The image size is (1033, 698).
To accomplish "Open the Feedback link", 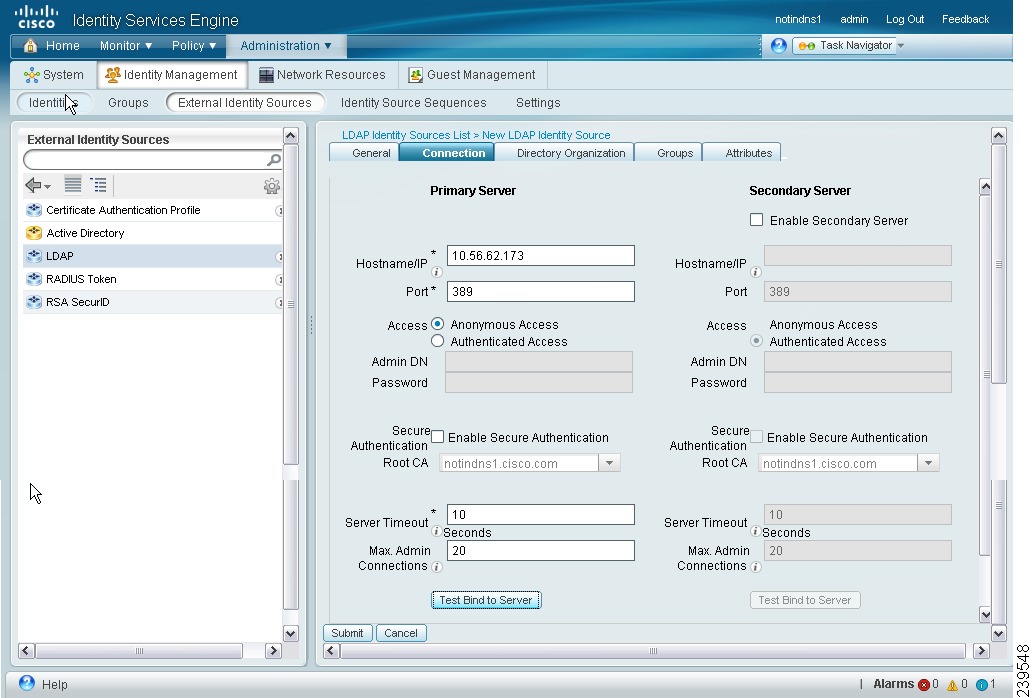I will tap(965, 19).
